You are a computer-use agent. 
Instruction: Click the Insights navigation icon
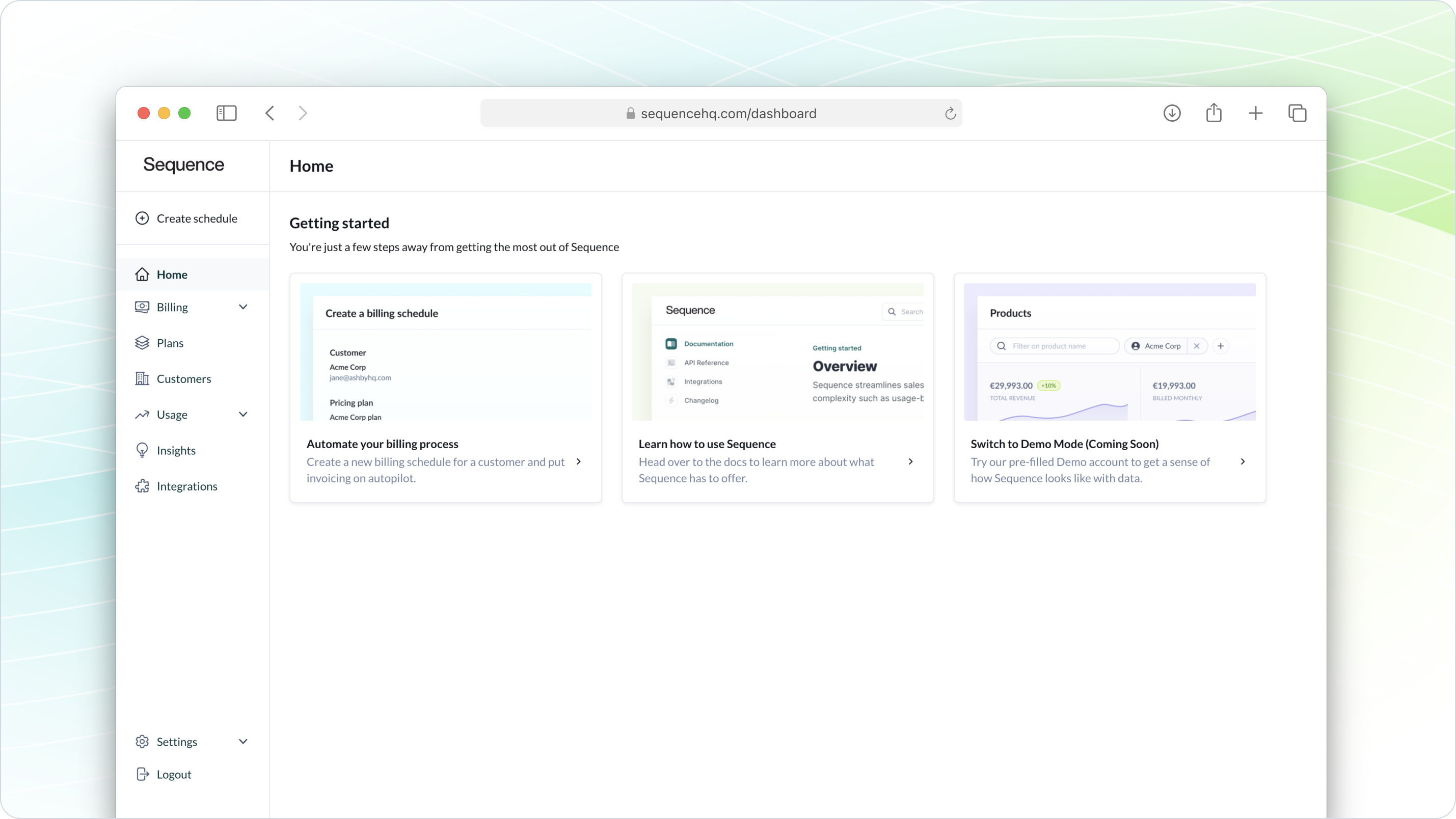(x=142, y=450)
